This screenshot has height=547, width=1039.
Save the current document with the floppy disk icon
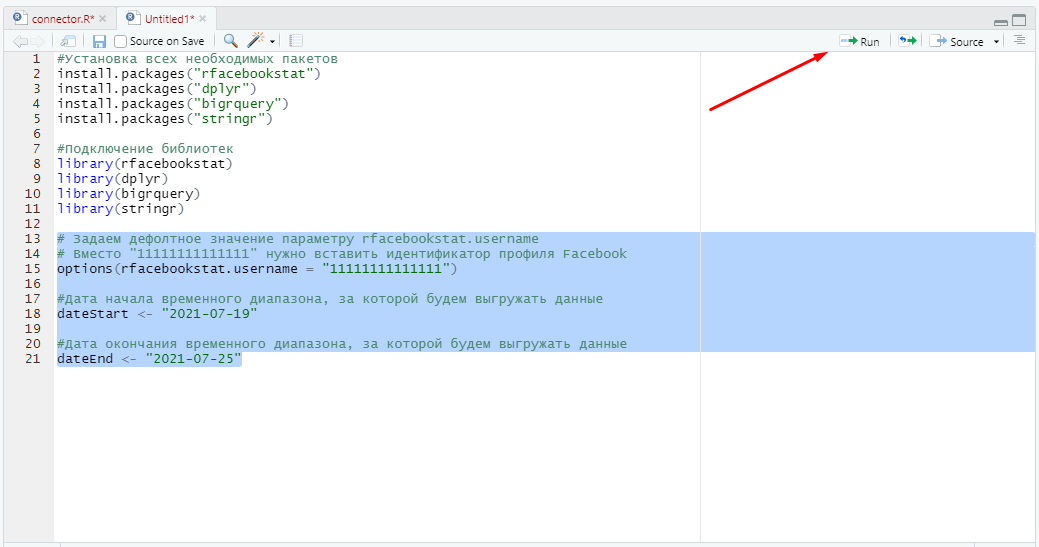pos(99,41)
